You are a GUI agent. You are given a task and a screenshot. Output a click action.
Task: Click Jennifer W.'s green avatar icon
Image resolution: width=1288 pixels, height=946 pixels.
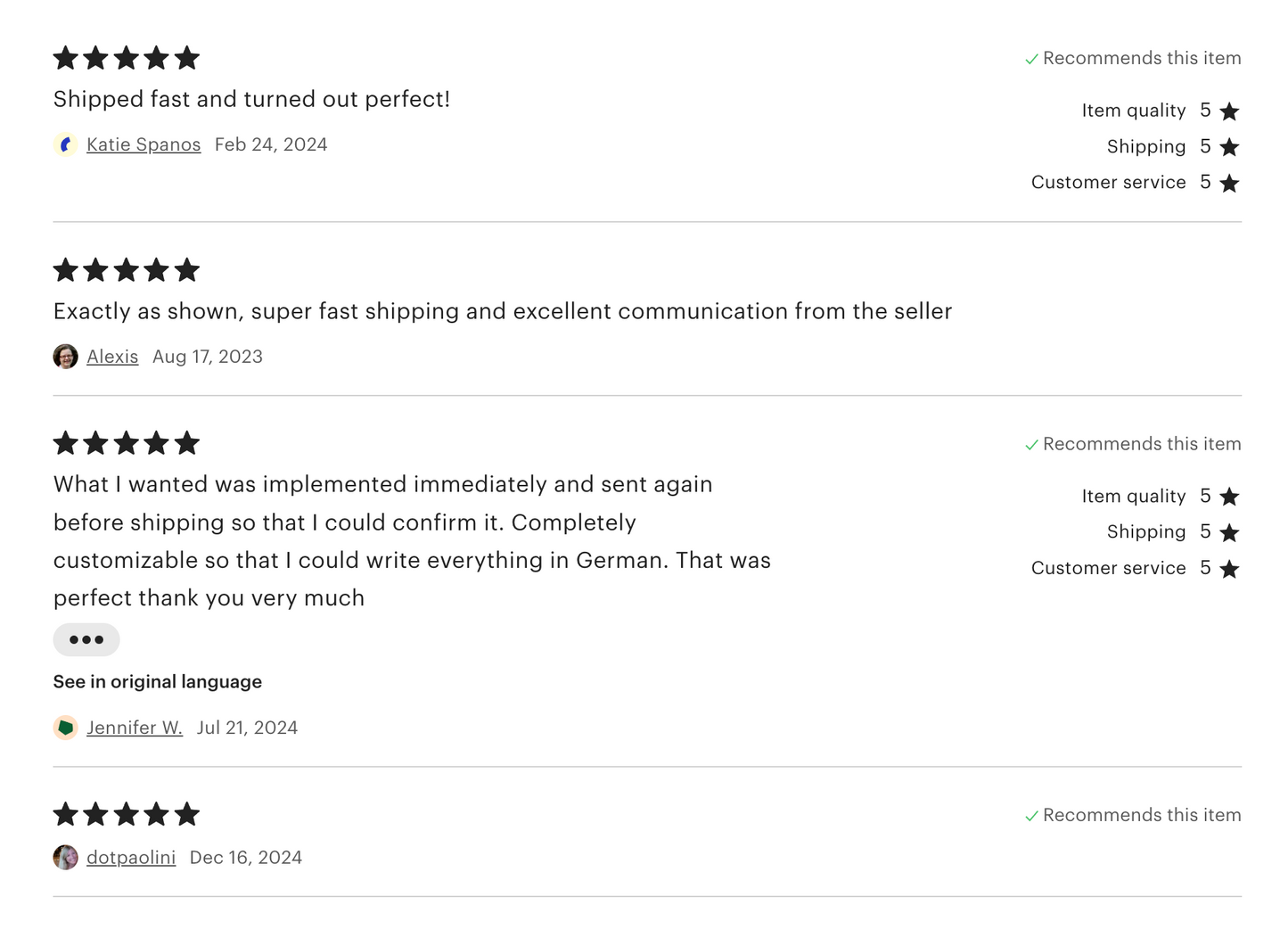pos(65,728)
